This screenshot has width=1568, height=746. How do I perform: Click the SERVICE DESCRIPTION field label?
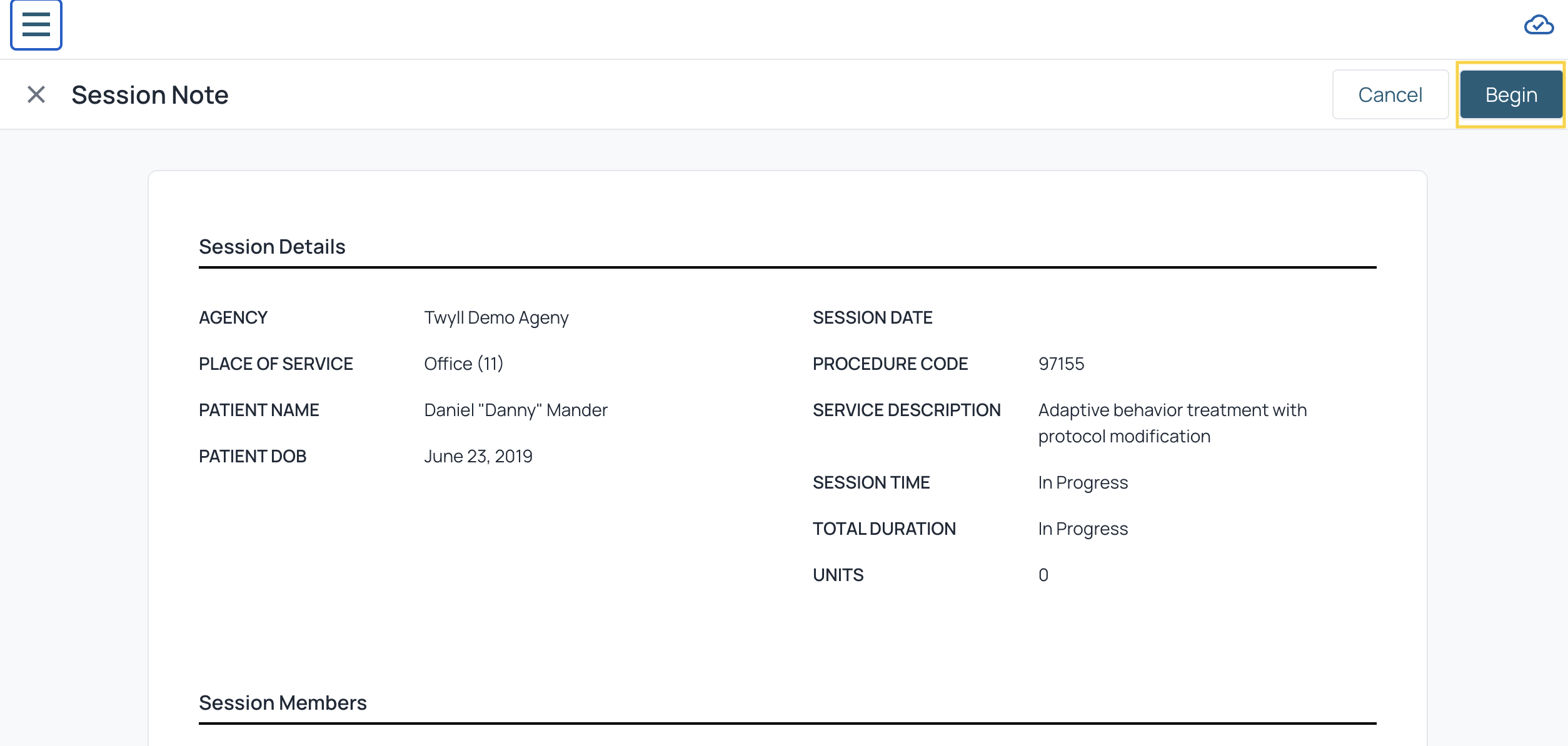pyautogui.click(x=907, y=410)
